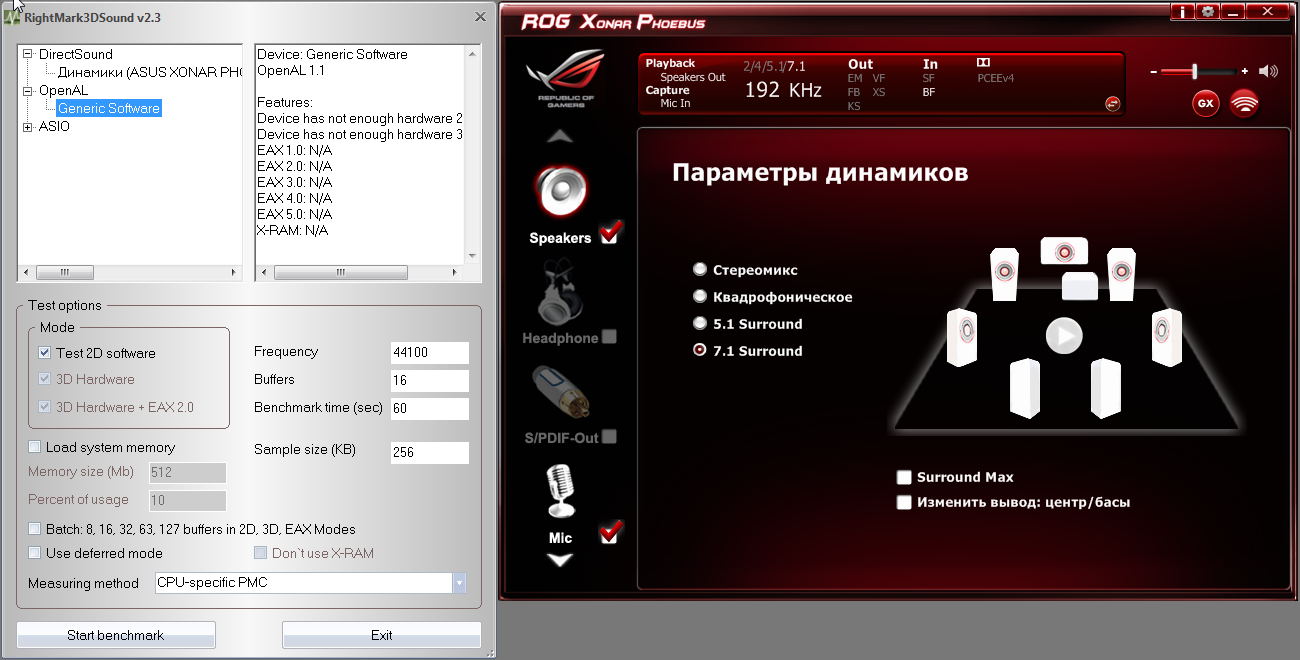
Task: Test the front left speaker
Action: (1005, 272)
